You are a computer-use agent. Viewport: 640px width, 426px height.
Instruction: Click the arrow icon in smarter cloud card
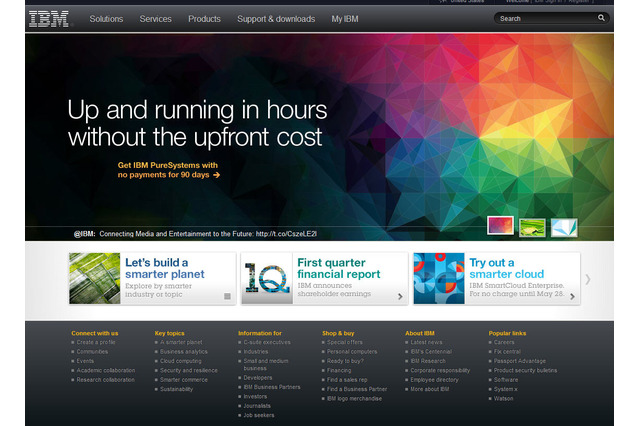tap(571, 296)
